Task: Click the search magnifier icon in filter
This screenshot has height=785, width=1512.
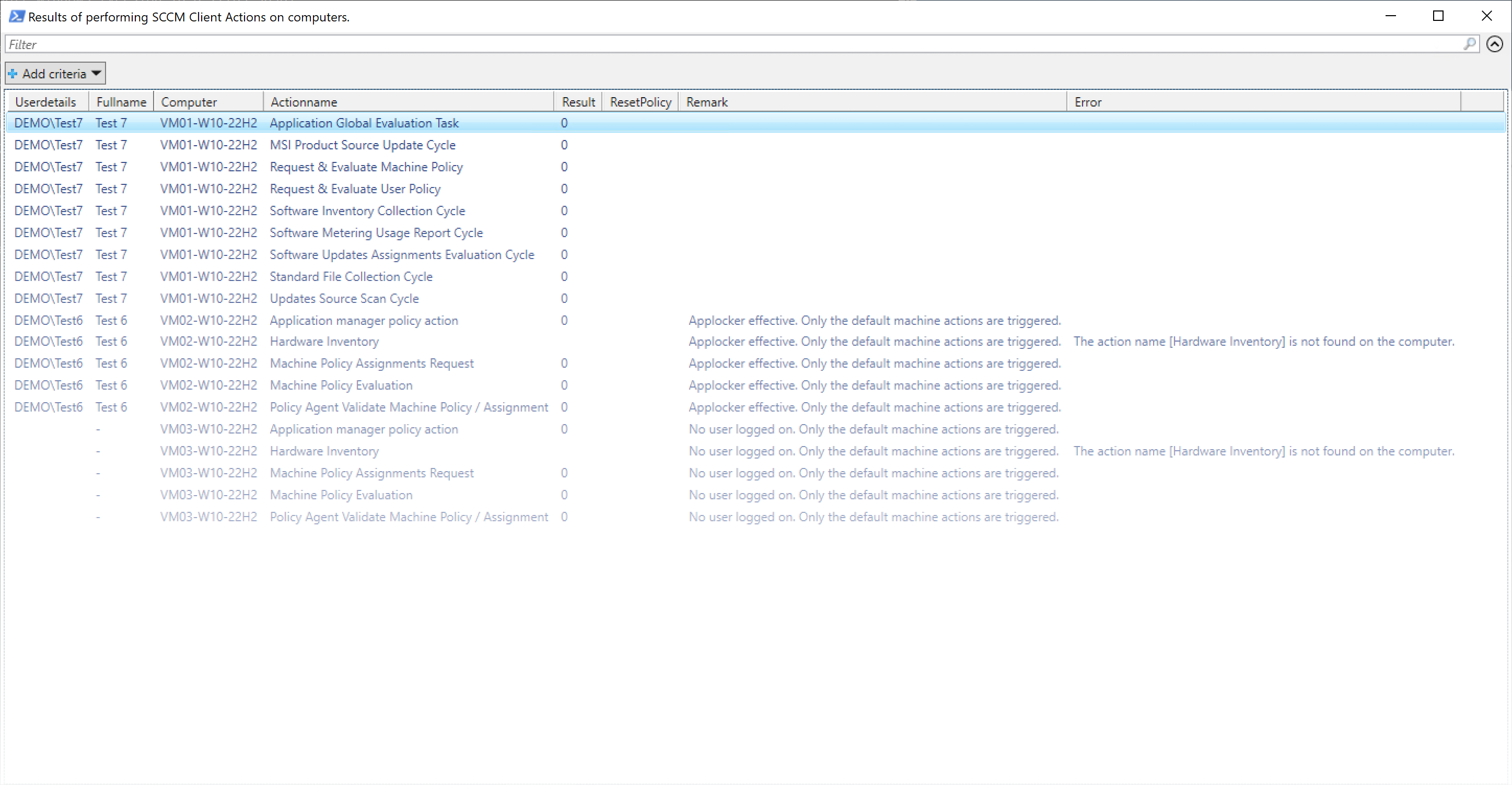Action: click(x=1469, y=44)
